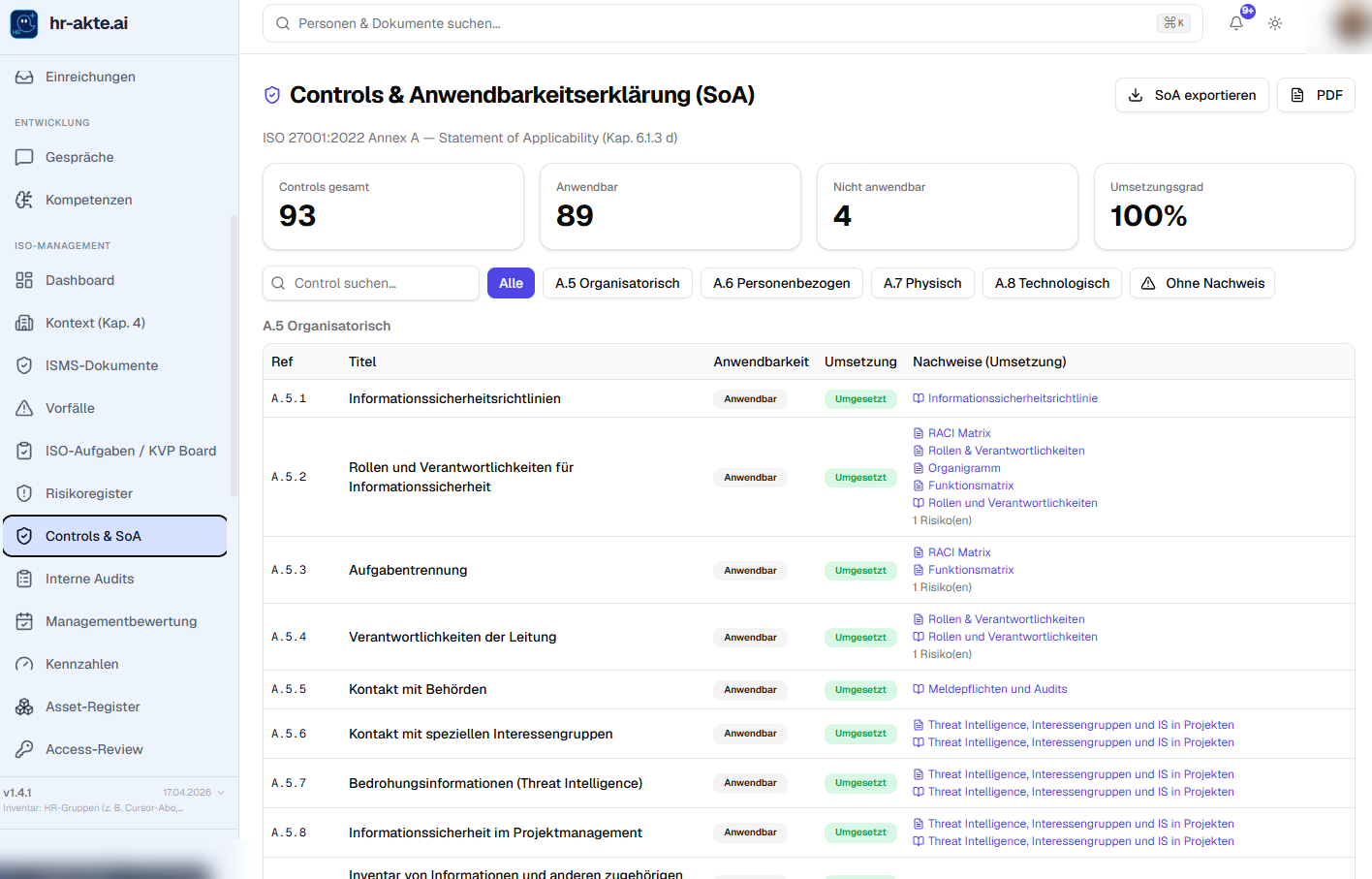Screen dimensions: 1372x879
Task: Click row title Kontakt mit Behörden
Action: [418, 689]
